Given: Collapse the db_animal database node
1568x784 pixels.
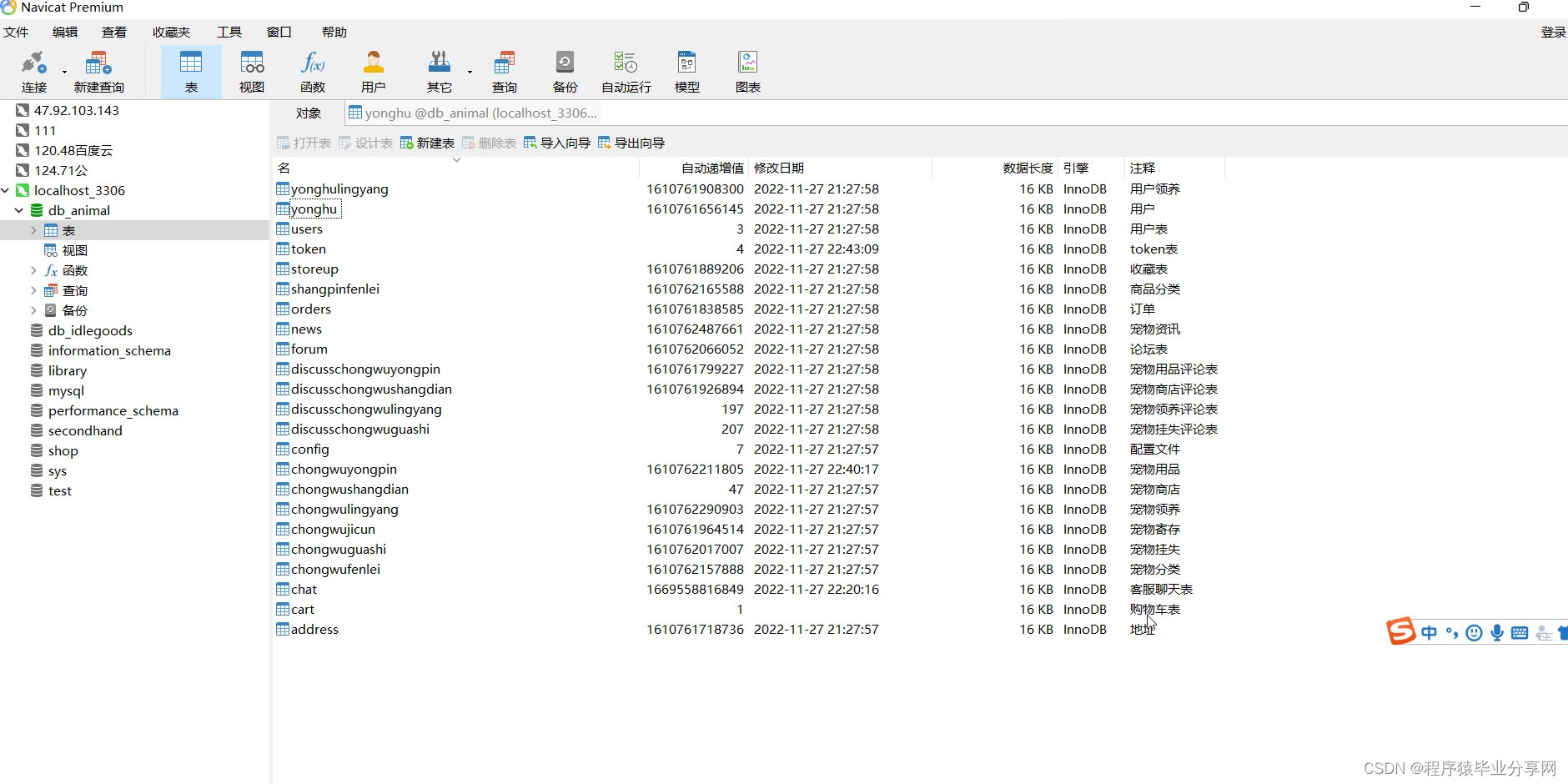Looking at the screenshot, I should point(18,211).
